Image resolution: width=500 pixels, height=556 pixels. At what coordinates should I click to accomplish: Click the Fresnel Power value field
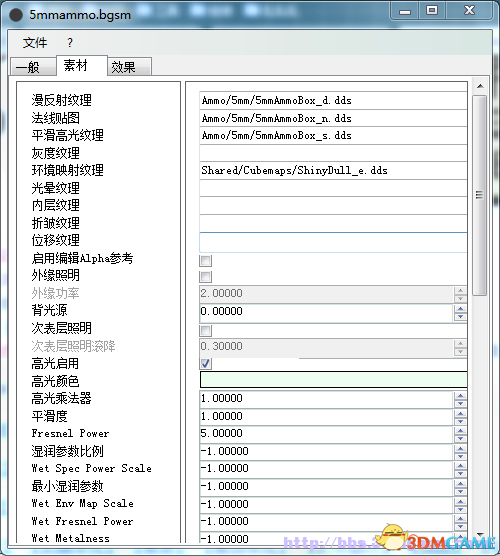click(326, 434)
